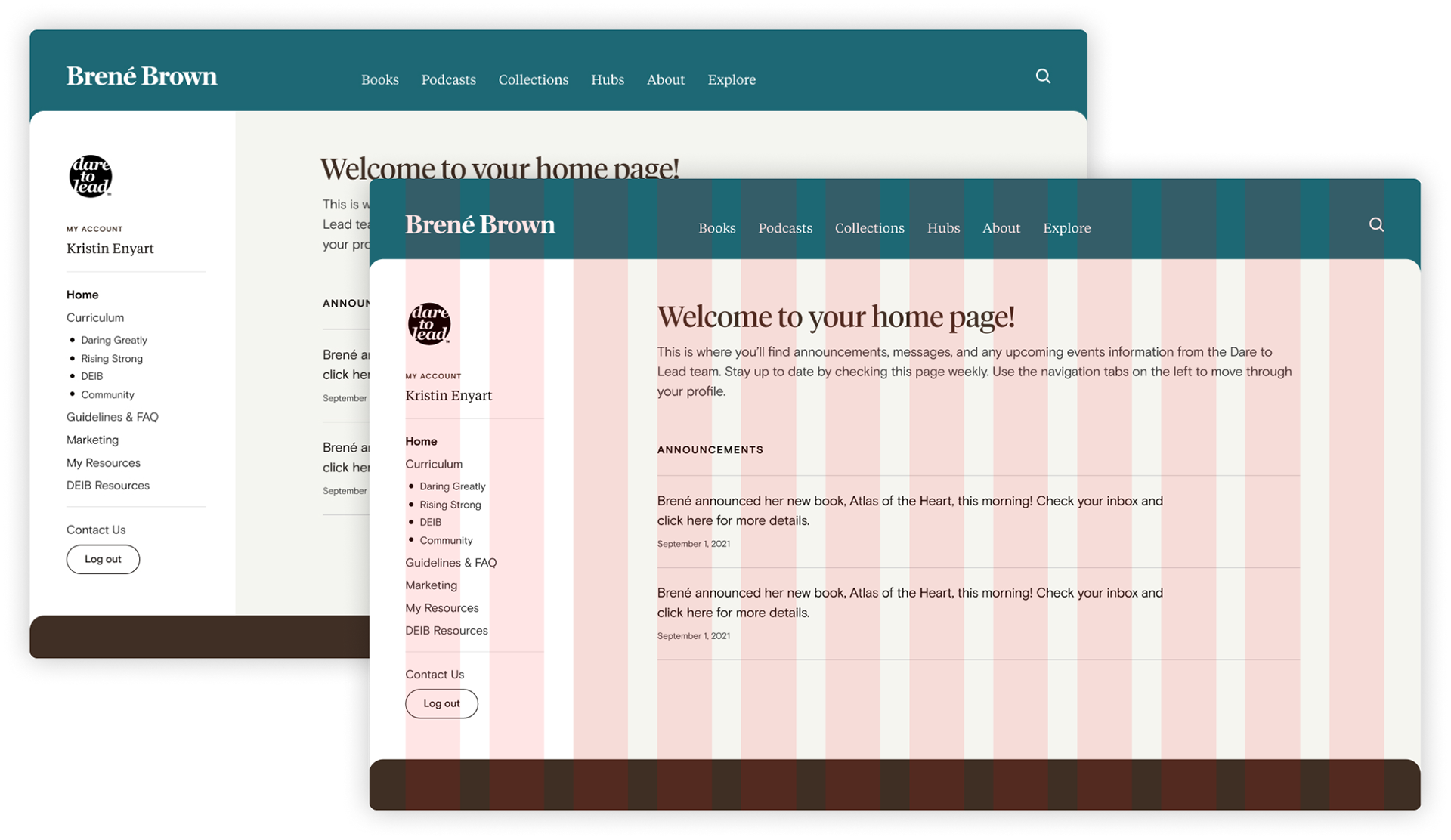Click the Dare to Lead logo in the front window

click(429, 324)
